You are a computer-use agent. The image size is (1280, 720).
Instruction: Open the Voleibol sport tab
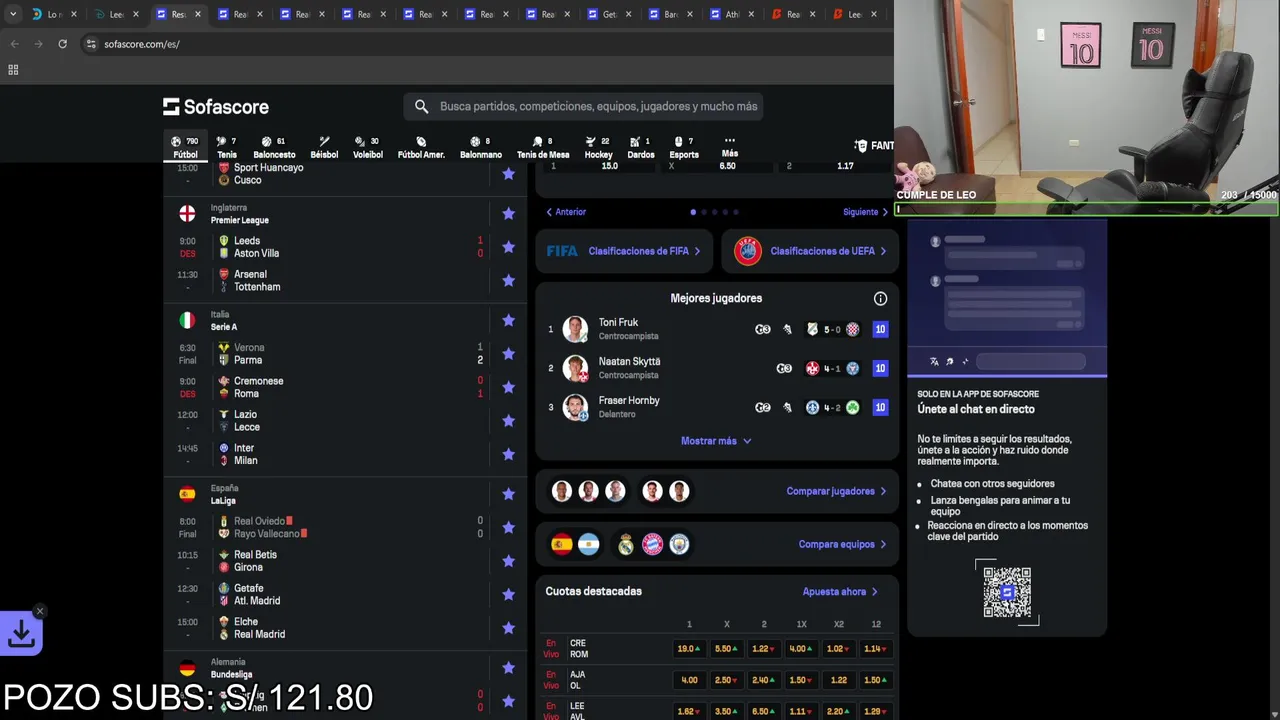coord(368,147)
